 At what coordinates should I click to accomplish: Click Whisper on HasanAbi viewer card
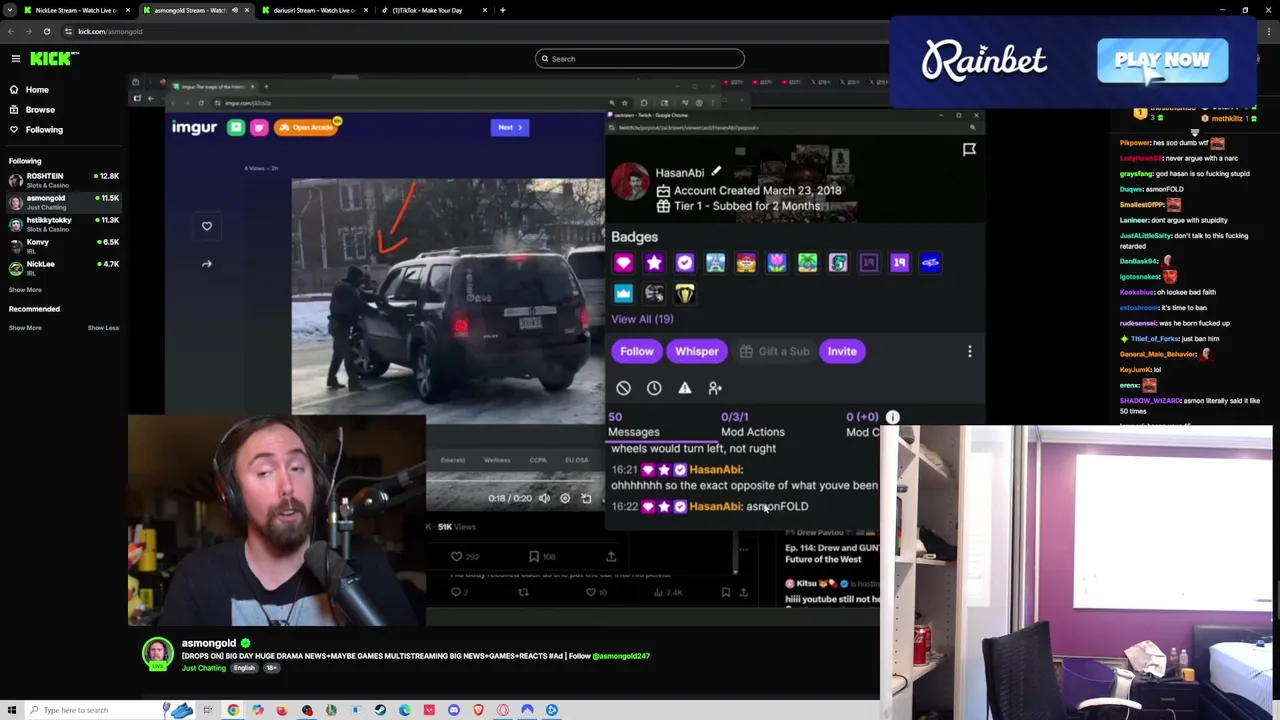click(x=697, y=351)
